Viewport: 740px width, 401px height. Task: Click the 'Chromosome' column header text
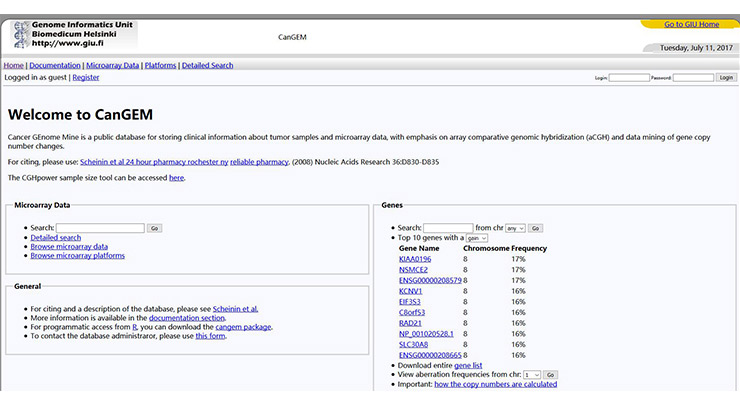coord(487,248)
